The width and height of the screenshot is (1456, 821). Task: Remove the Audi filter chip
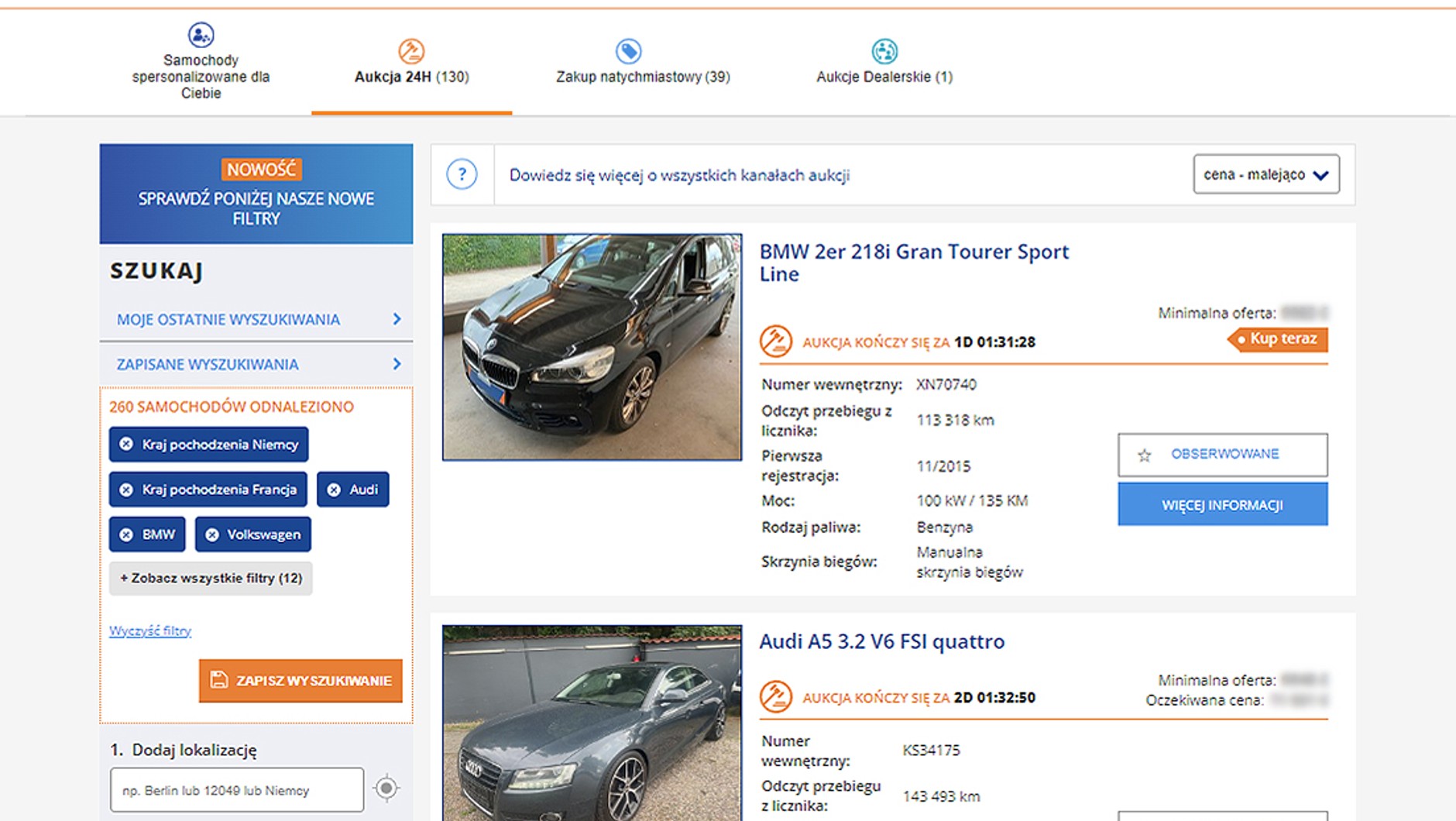coord(334,490)
